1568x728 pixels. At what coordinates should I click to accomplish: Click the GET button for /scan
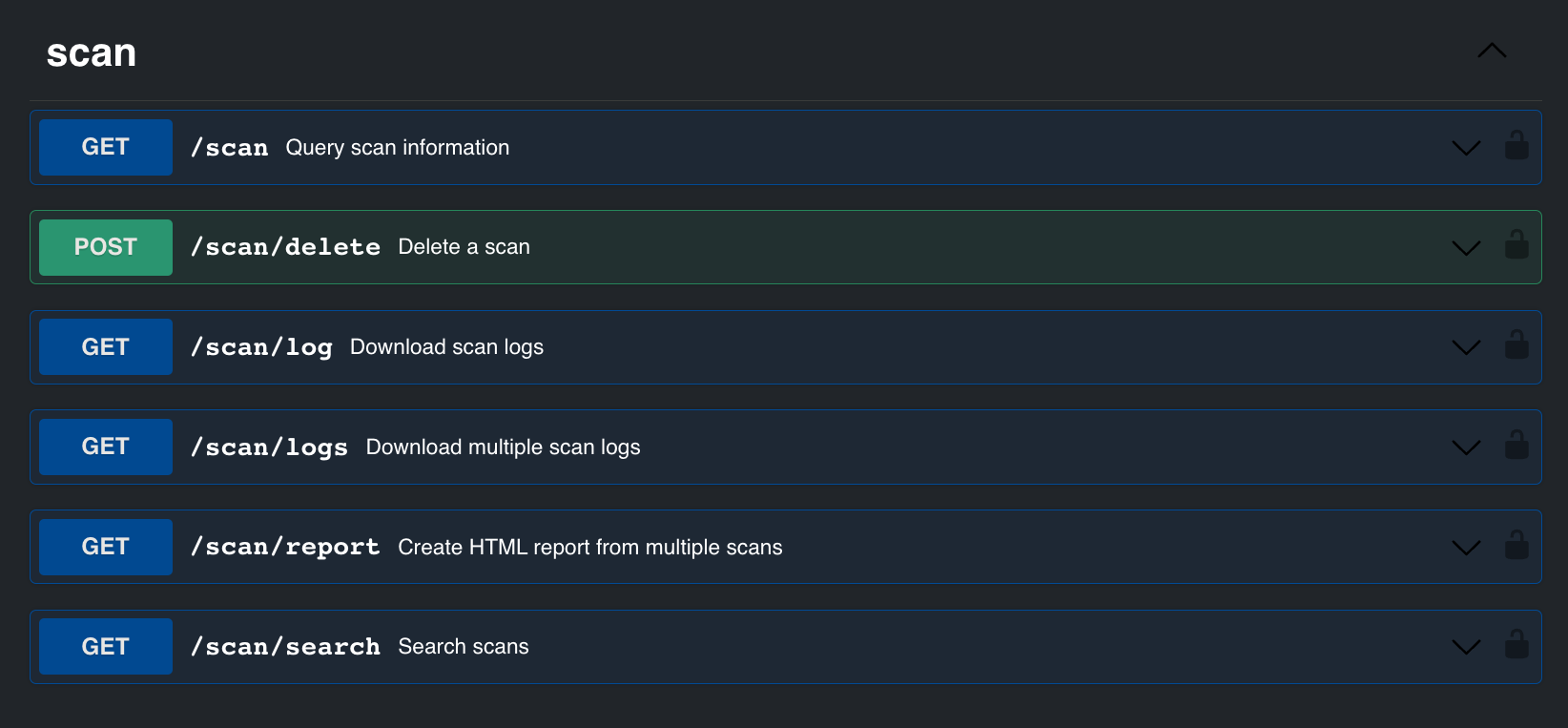point(106,147)
